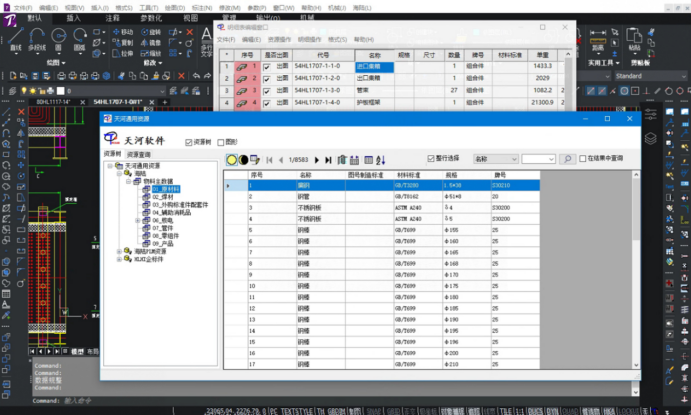Go to next record in resource window

(x=316, y=160)
